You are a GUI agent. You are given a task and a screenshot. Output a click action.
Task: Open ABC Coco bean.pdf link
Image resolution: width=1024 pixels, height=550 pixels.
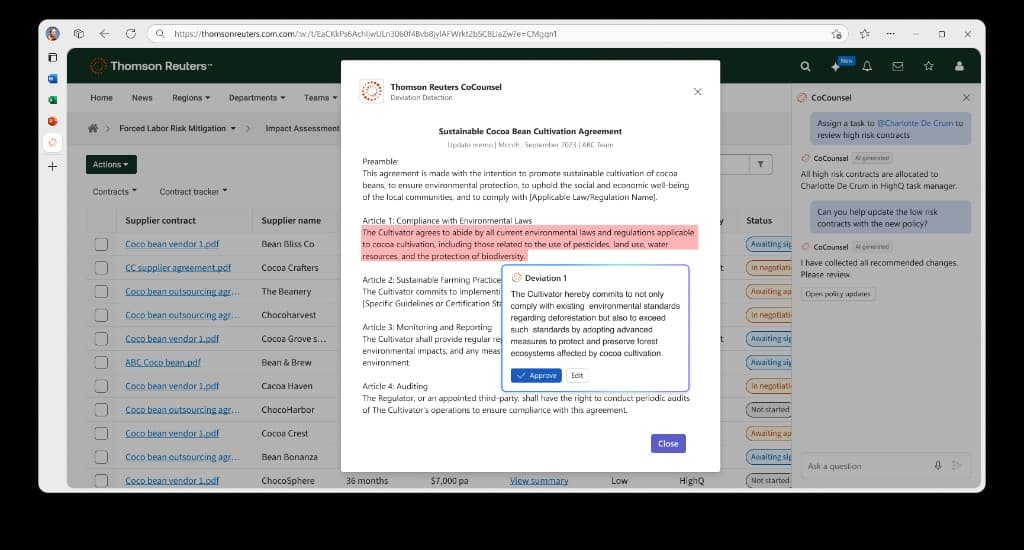point(163,363)
